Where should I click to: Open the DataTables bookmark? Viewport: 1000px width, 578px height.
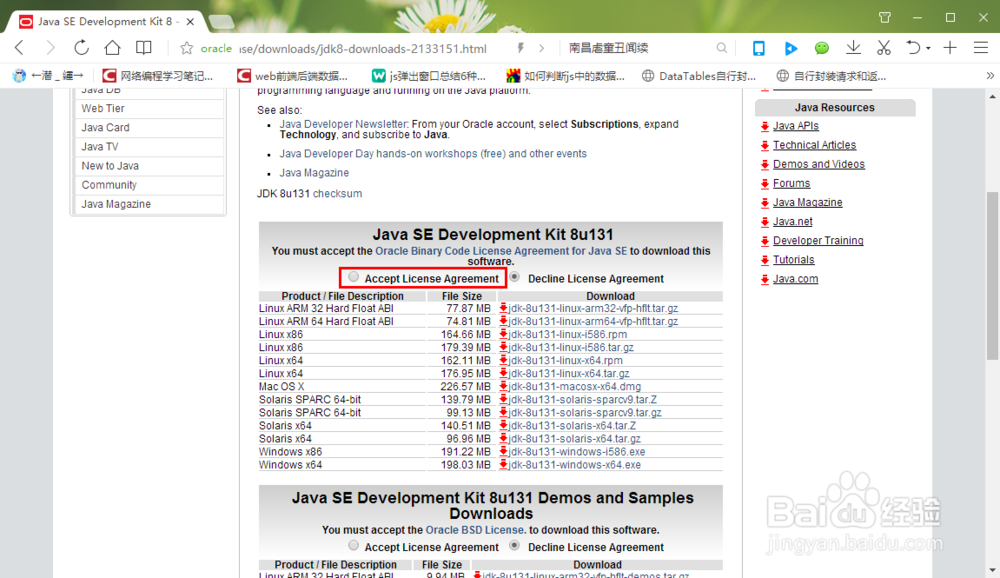[x=699, y=76]
